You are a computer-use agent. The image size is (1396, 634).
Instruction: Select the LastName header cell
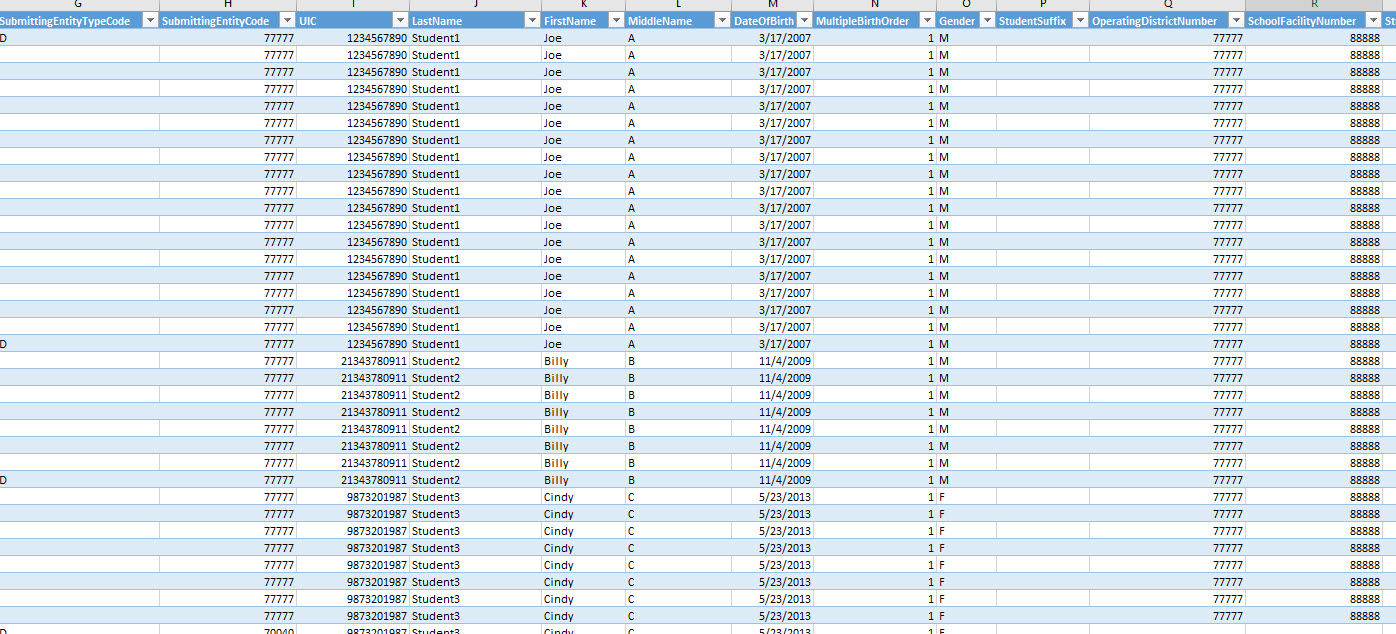[475, 21]
